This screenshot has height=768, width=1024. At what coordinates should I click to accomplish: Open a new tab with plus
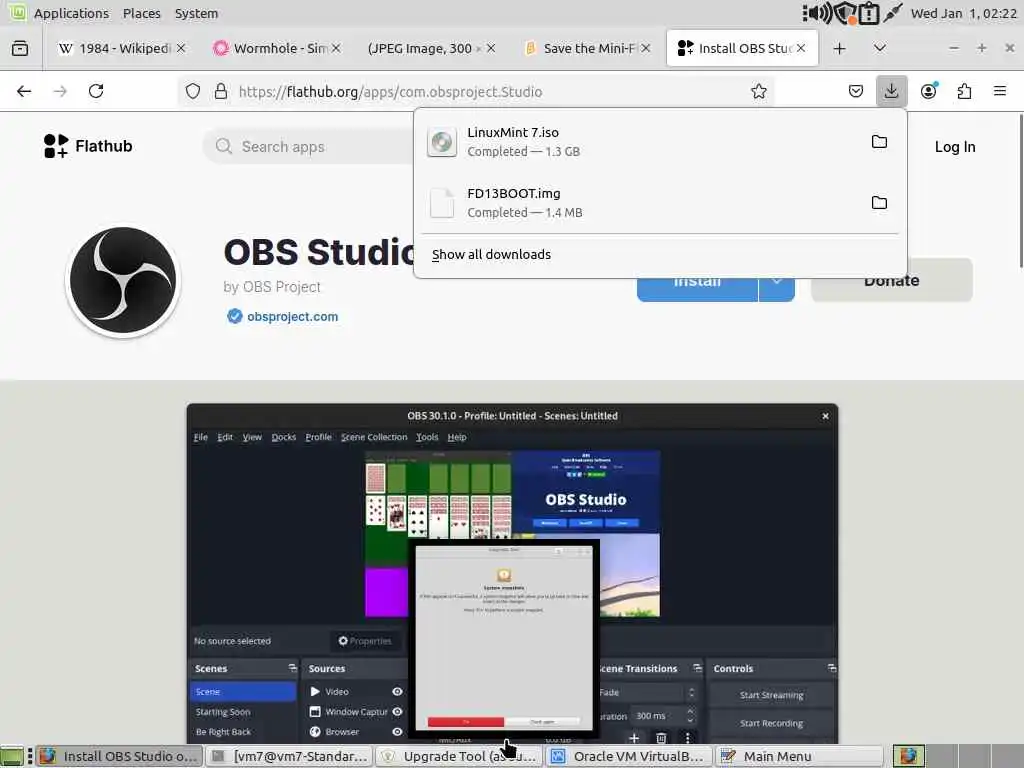tap(839, 48)
